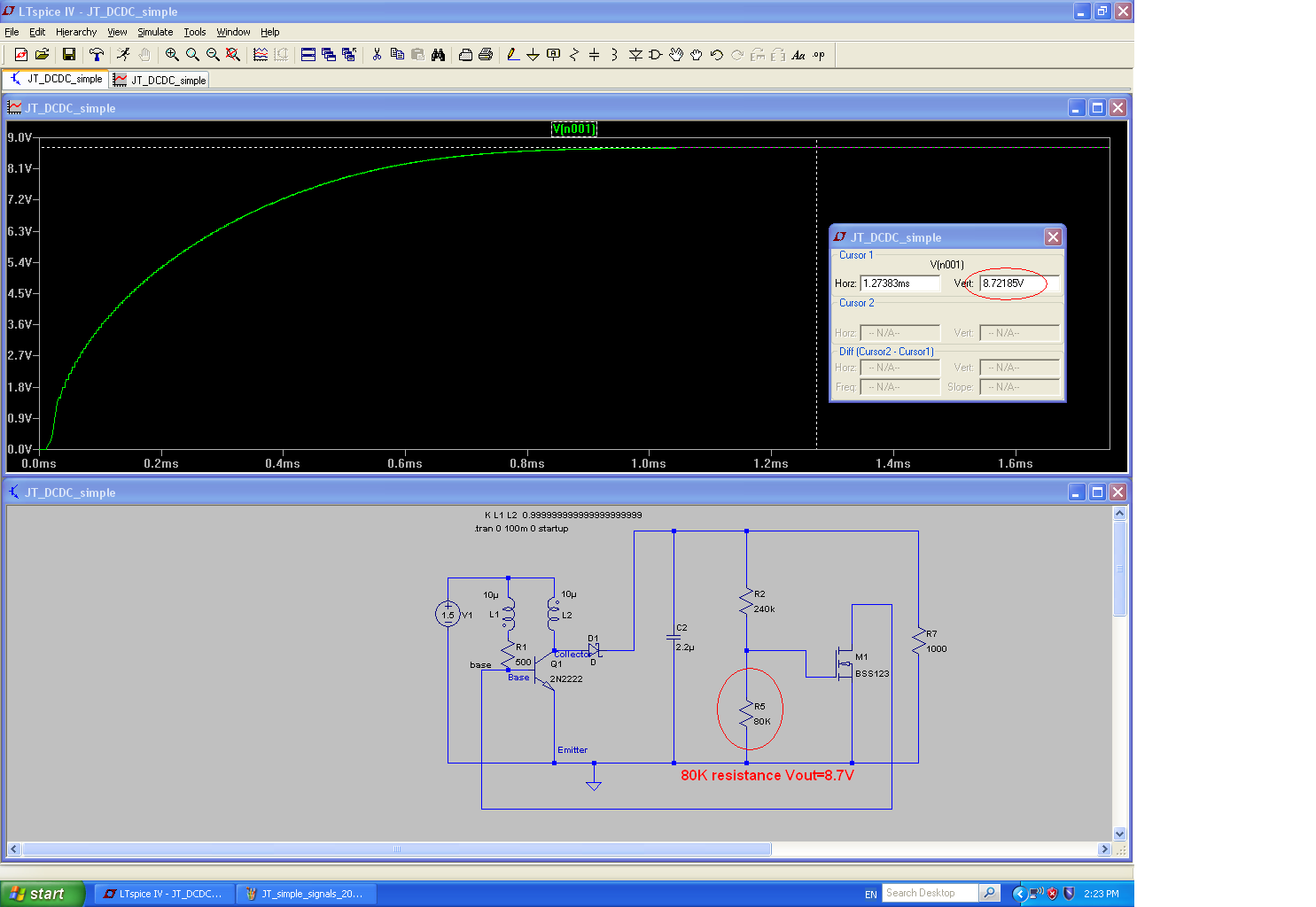
Task: Click the Save floppy disk icon
Action: pyautogui.click(x=68, y=55)
